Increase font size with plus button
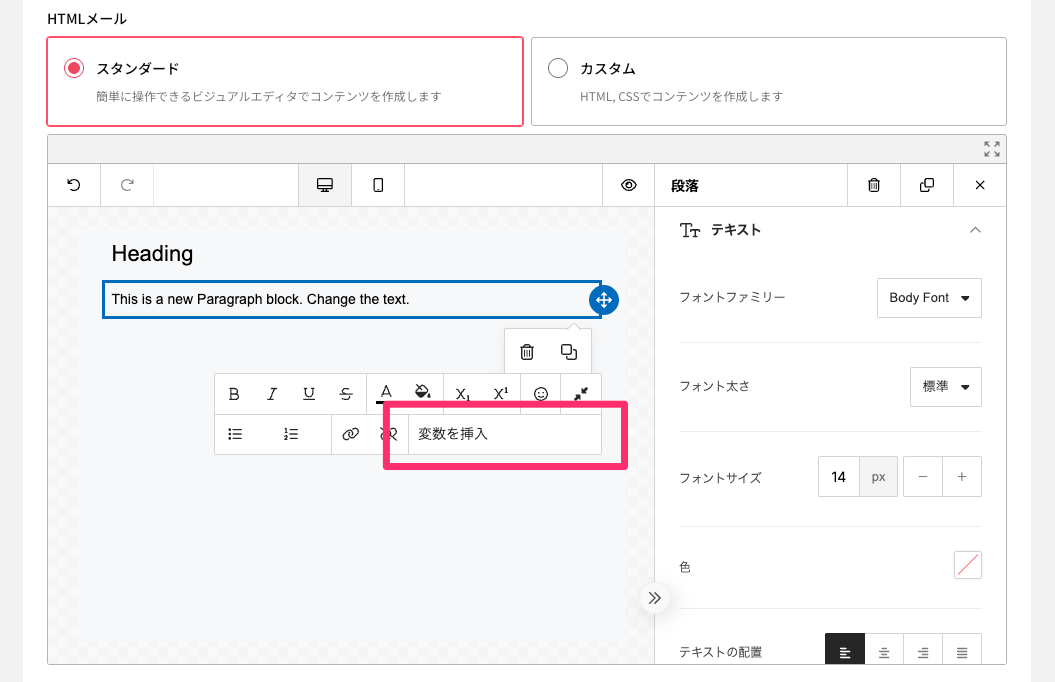1055x682 pixels. pyautogui.click(x=962, y=477)
